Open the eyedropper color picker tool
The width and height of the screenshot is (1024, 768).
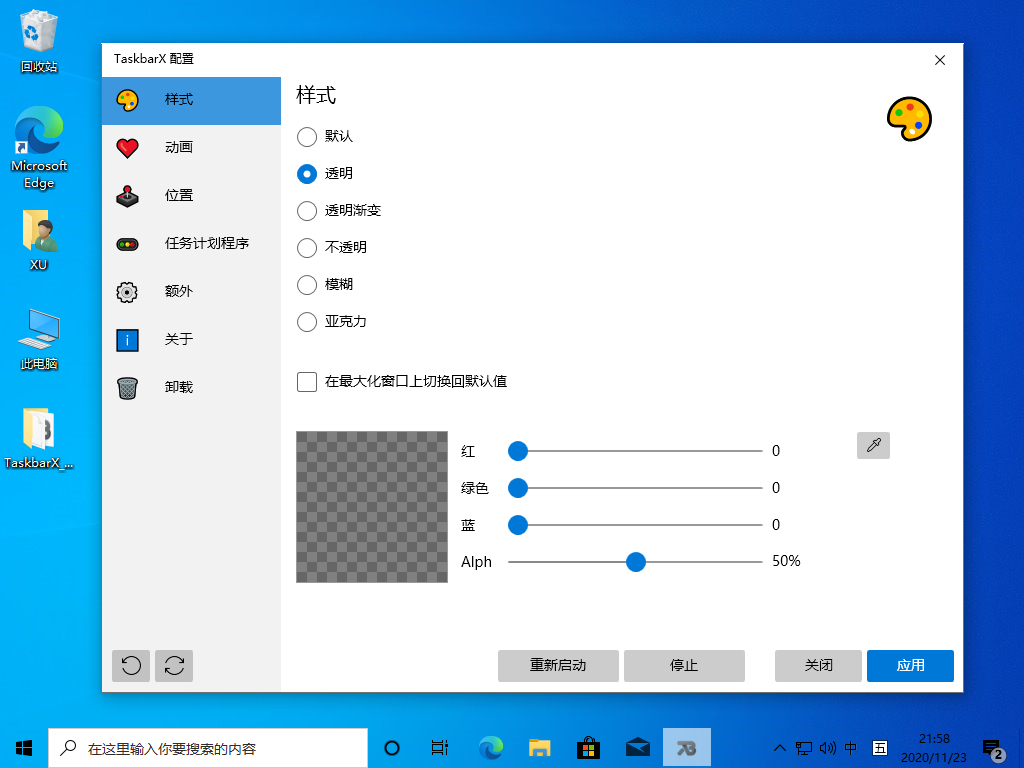[873, 445]
